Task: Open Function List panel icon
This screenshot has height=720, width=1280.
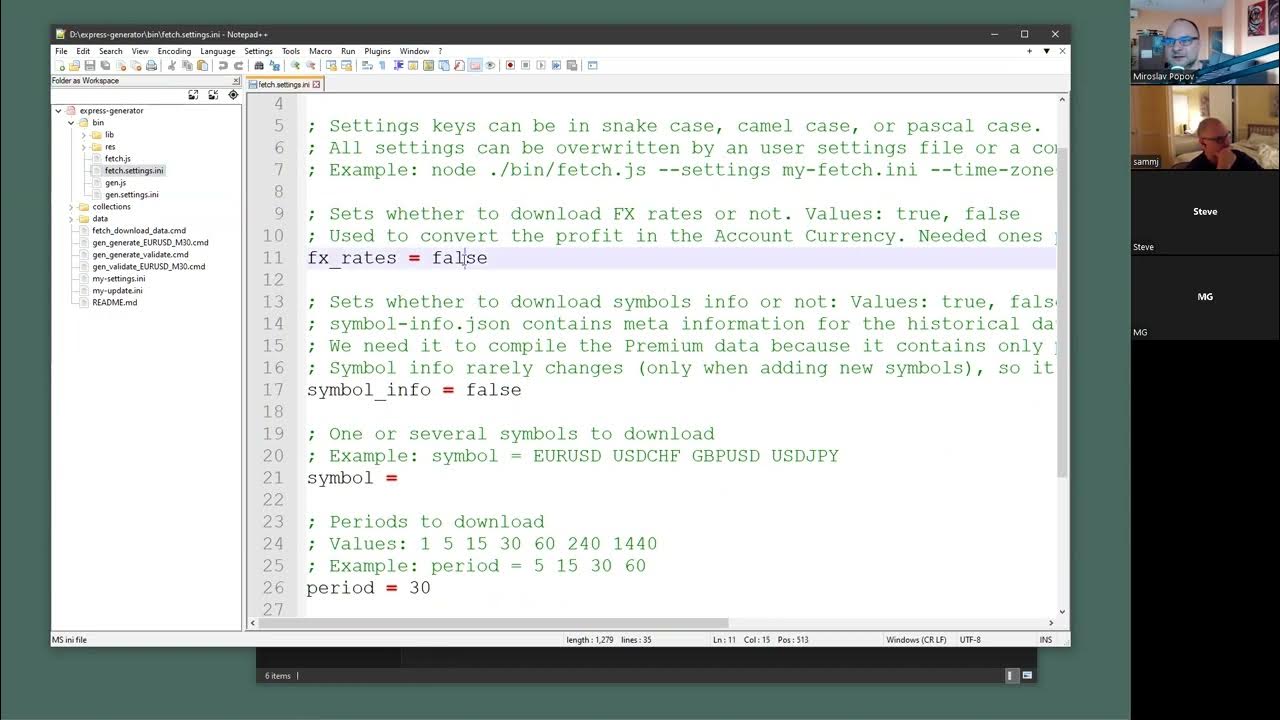Action: coord(459,66)
